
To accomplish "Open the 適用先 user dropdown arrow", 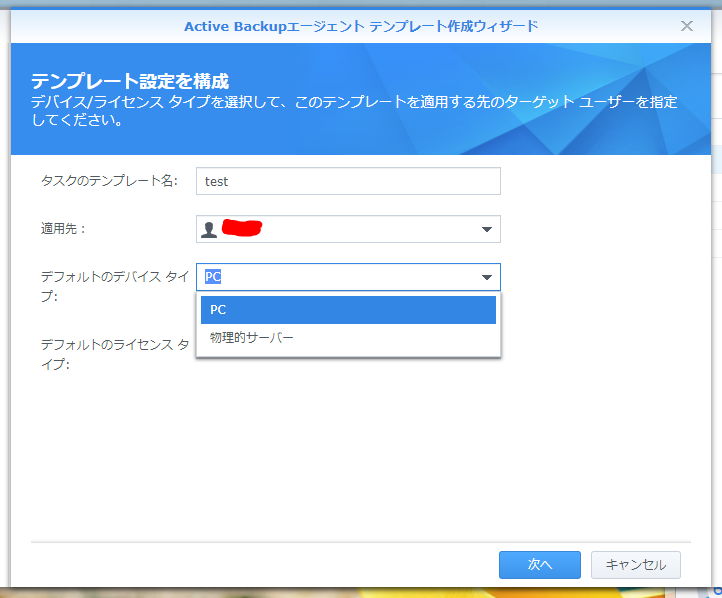I will click(x=487, y=229).
